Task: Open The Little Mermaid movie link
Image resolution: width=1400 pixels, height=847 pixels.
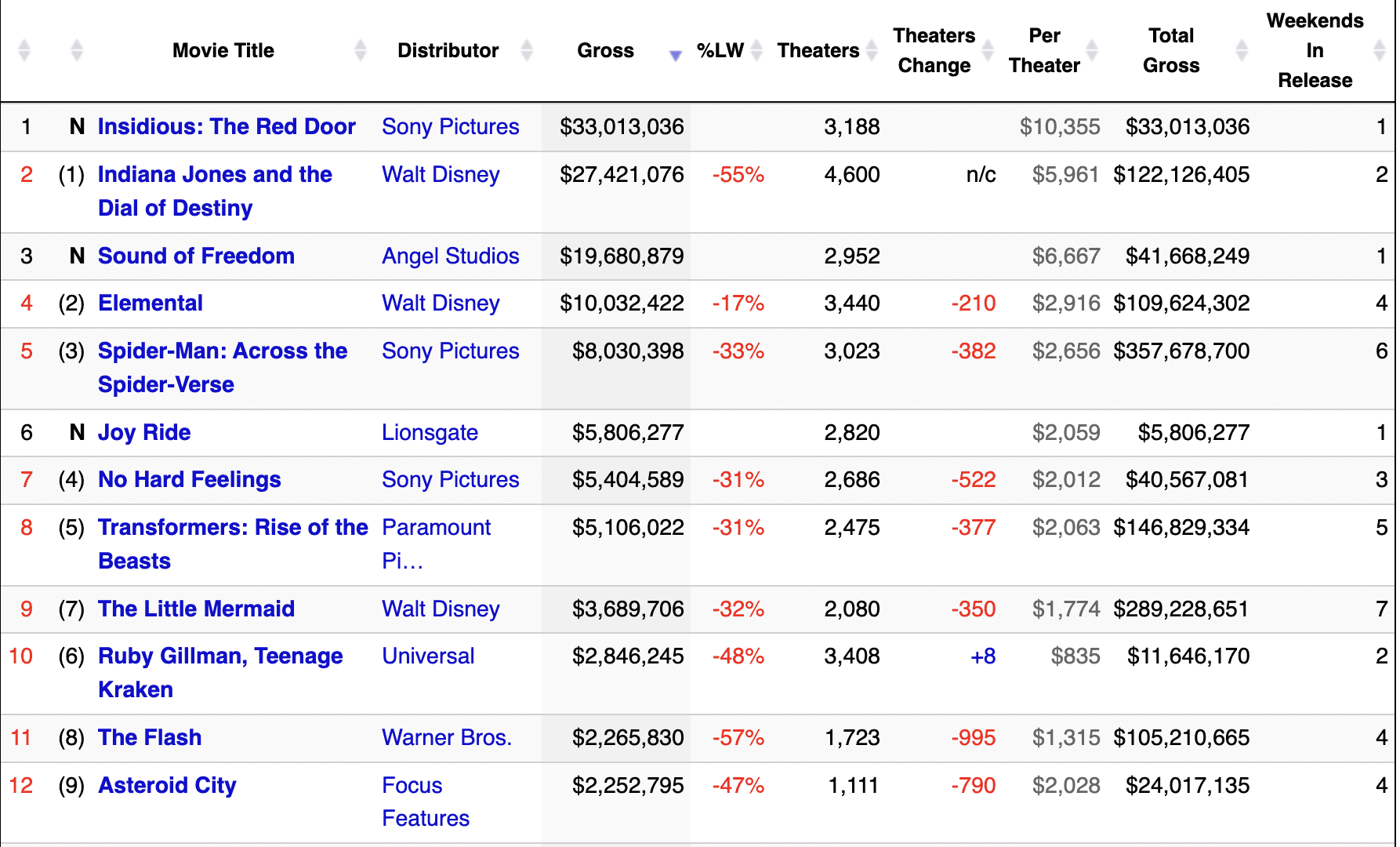Action: tap(196, 609)
